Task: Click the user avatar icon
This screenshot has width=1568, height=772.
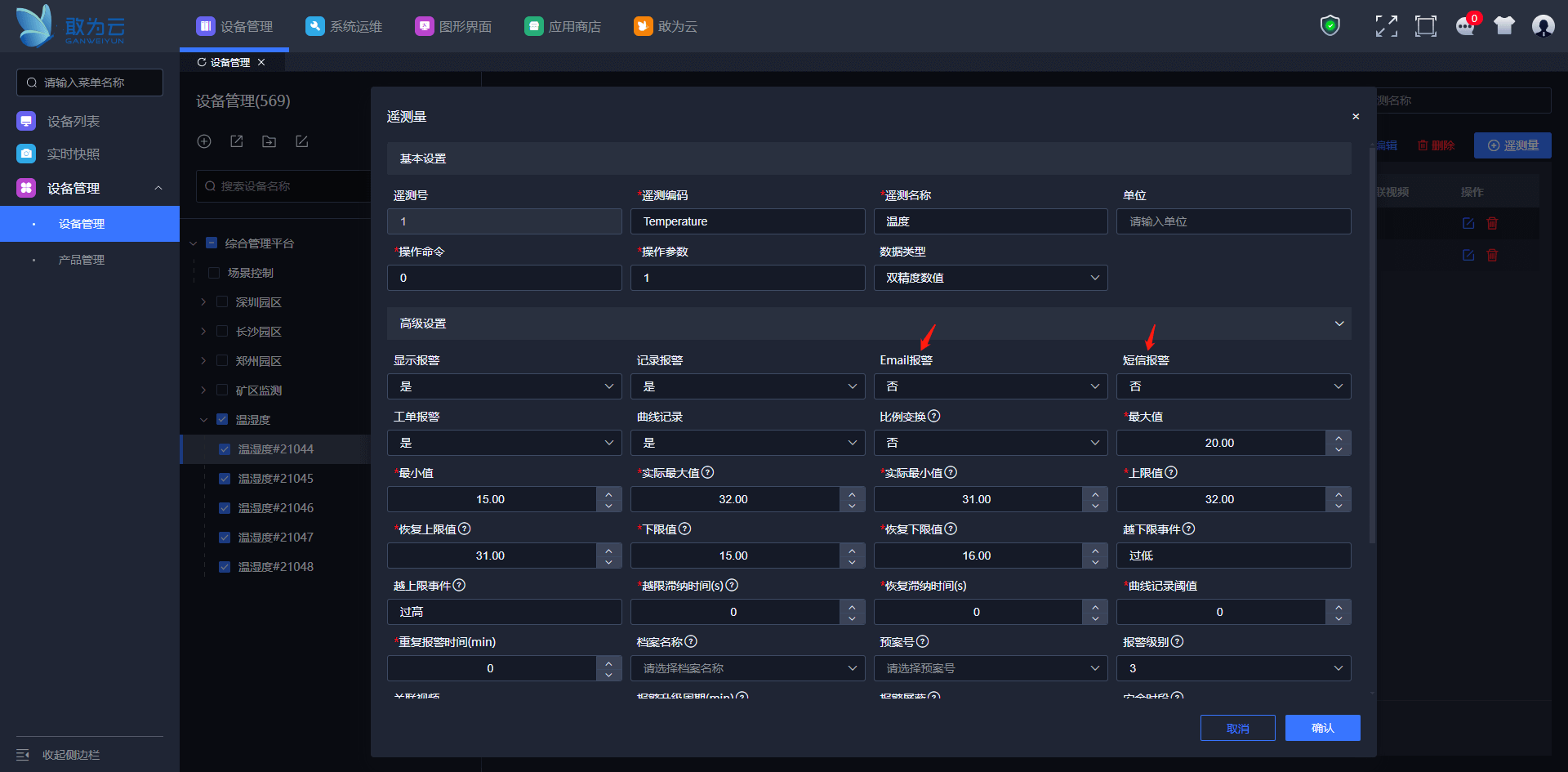Action: 1543,26
